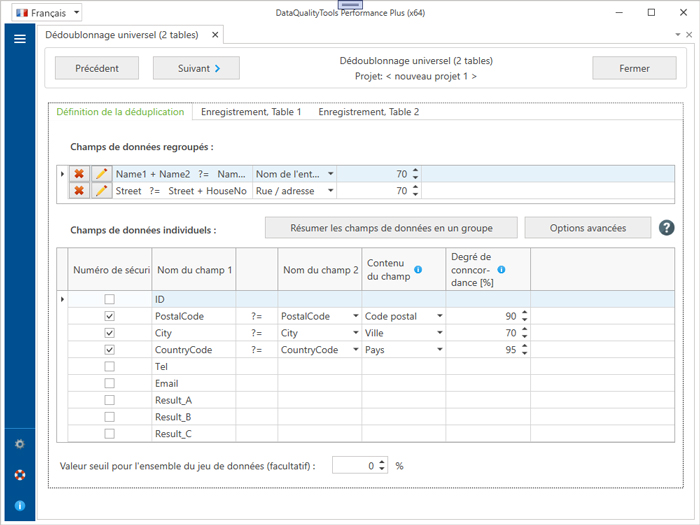Expand the Code postal content dropdown

point(439,316)
